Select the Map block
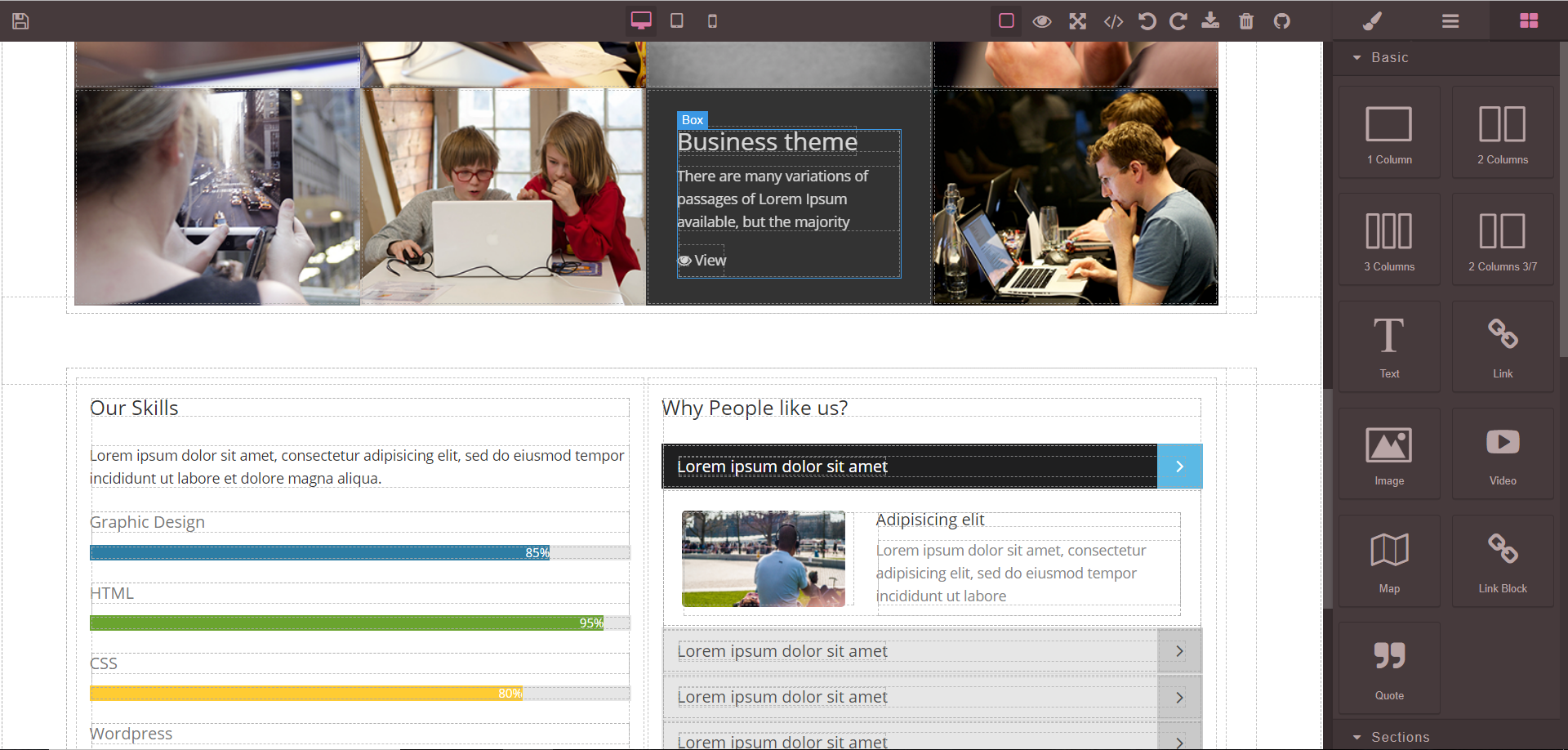The width and height of the screenshot is (1568, 750). 1389,561
